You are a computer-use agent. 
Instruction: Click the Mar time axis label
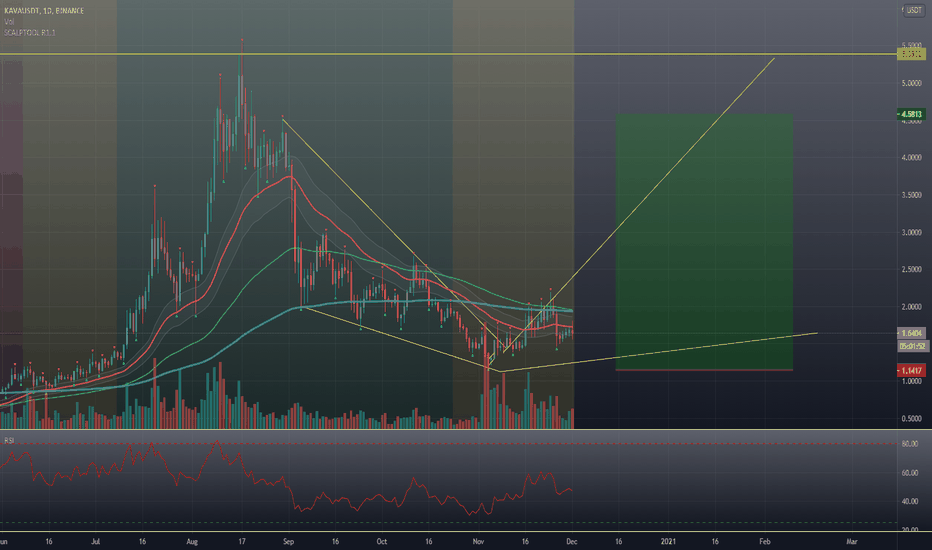pos(852,542)
